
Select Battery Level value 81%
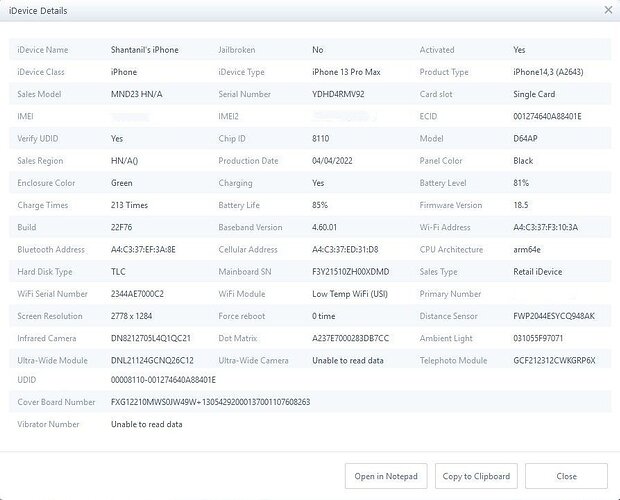pos(521,183)
